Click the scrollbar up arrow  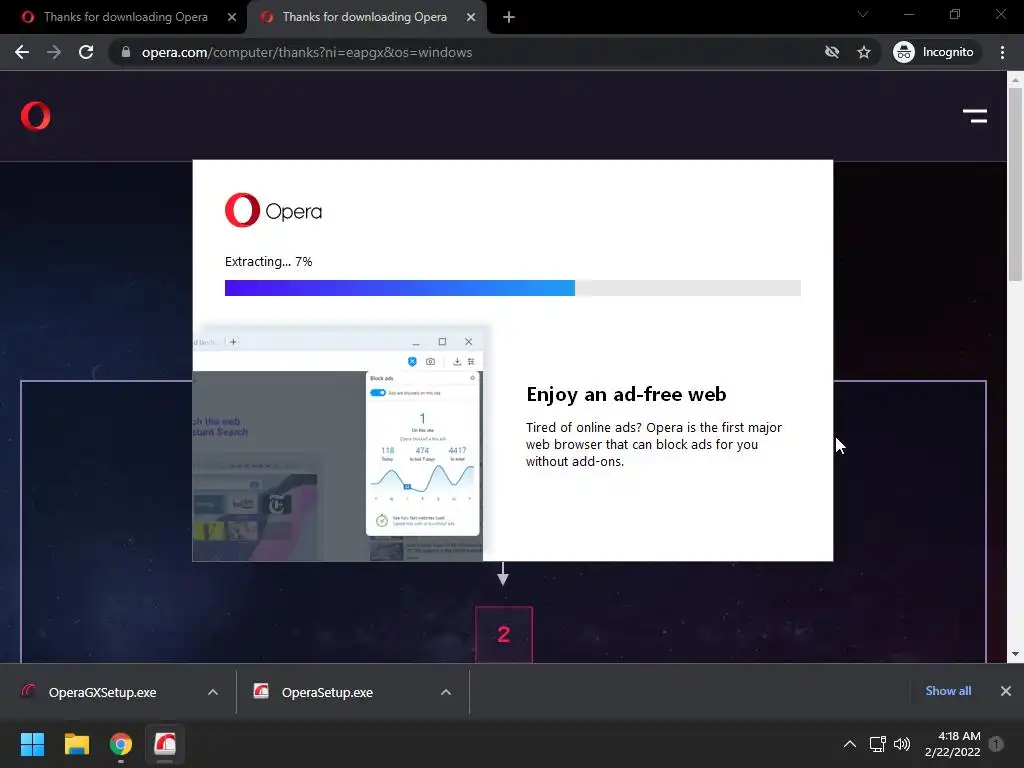(x=1015, y=80)
